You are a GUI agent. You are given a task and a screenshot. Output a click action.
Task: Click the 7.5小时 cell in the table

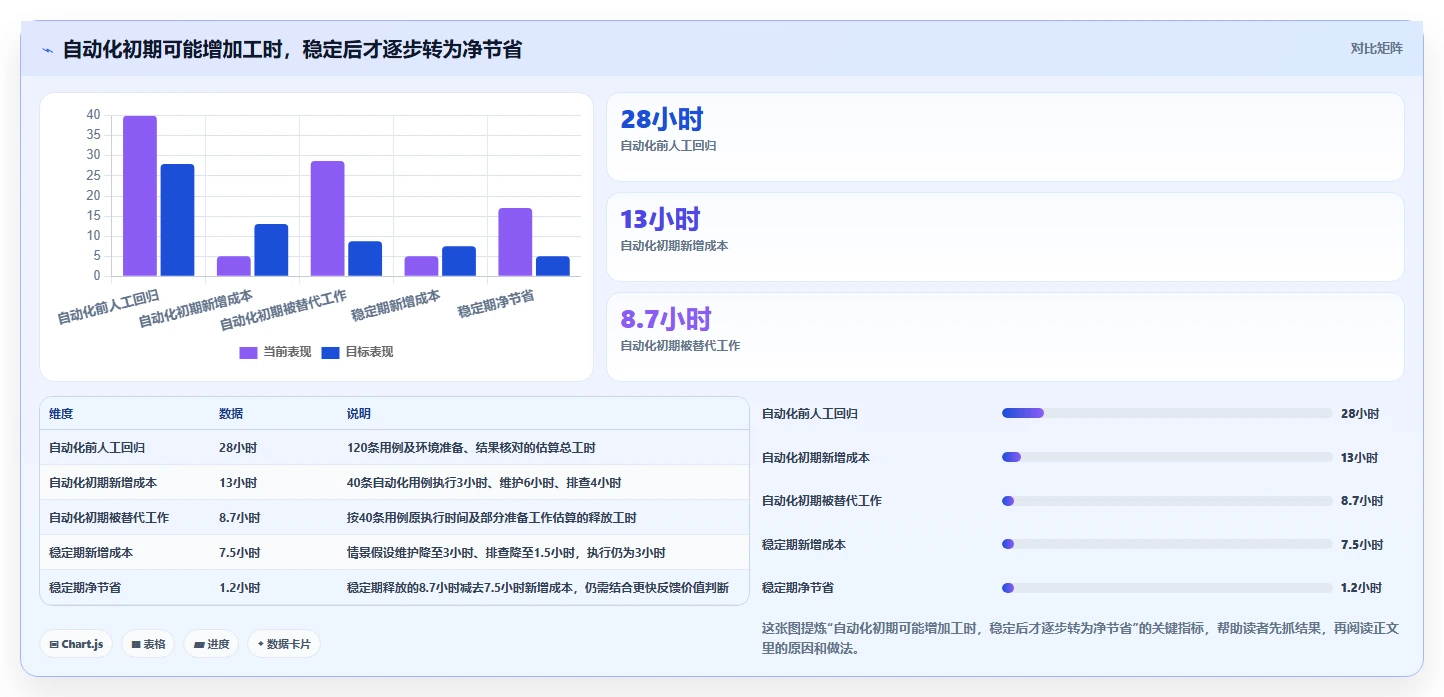click(240, 553)
